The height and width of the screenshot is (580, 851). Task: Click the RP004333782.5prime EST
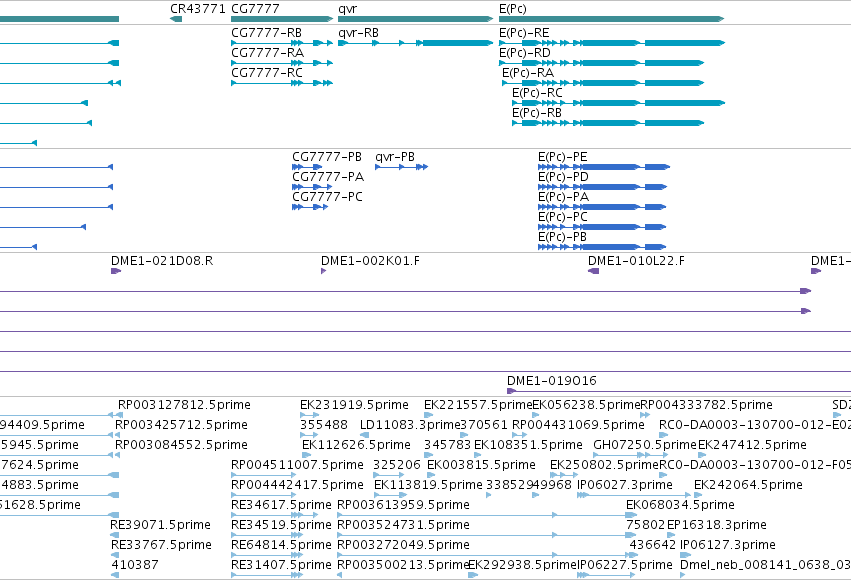click(x=706, y=405)
